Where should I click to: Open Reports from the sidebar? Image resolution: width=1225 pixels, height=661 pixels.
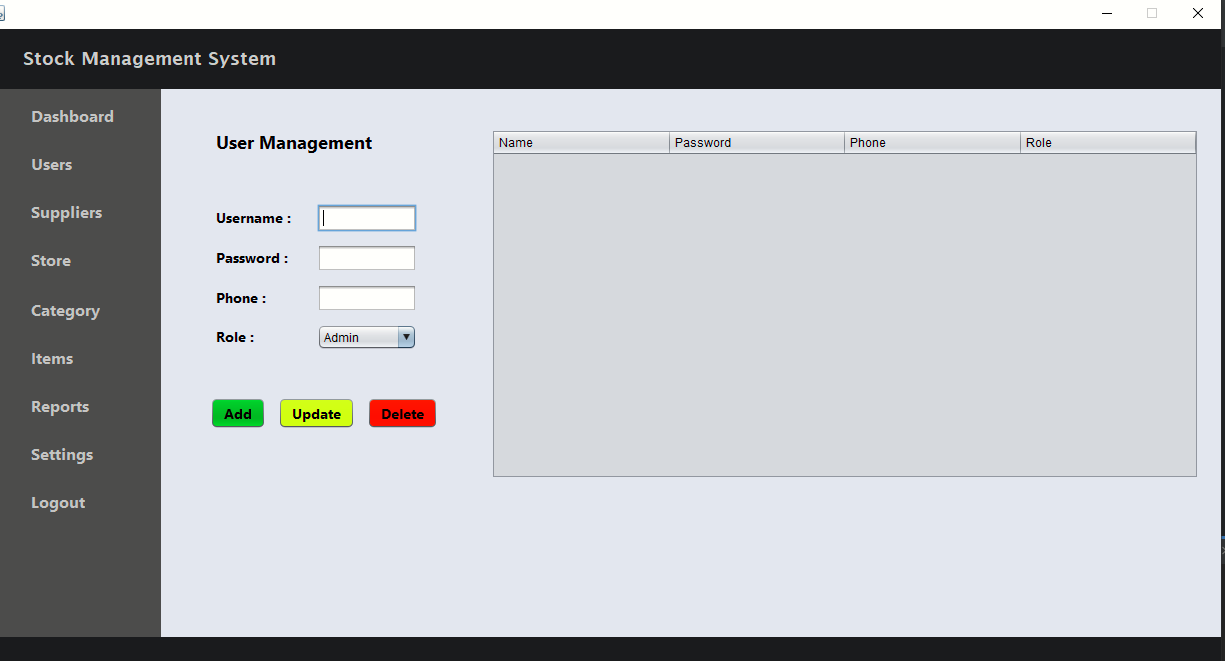point(60,407)
